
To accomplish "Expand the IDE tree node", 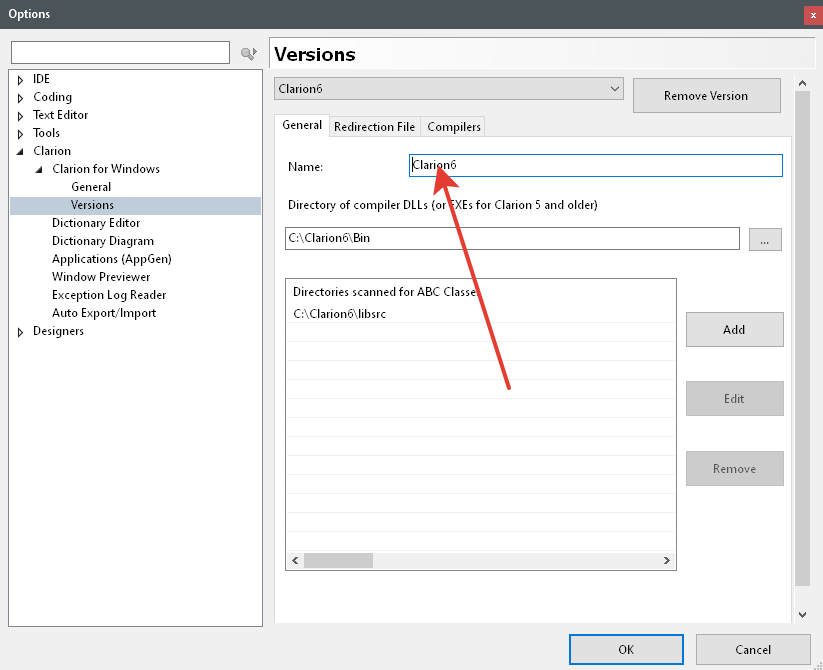I will click(x=20, y=79).
